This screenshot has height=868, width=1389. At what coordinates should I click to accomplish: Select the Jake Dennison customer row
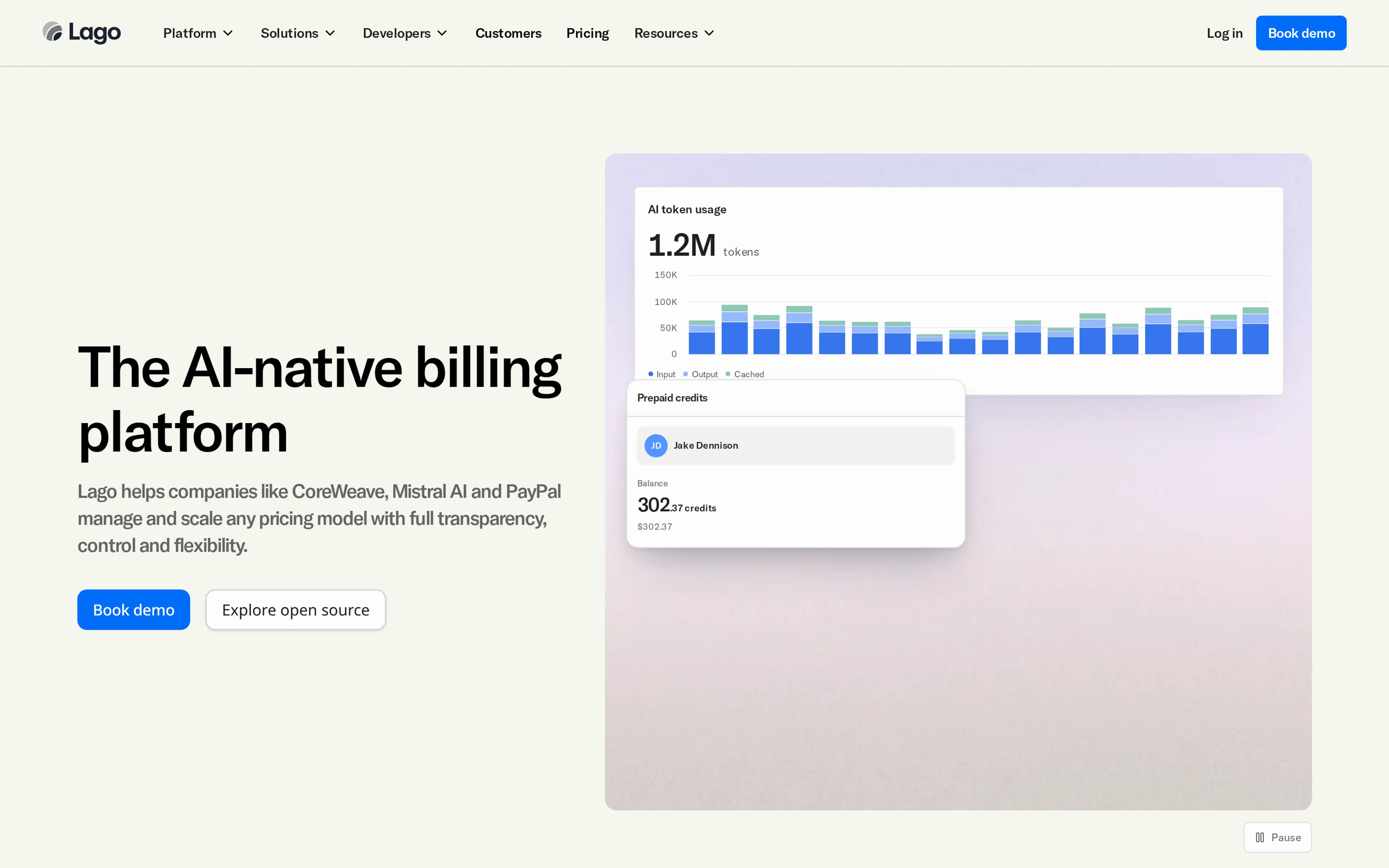795,446
